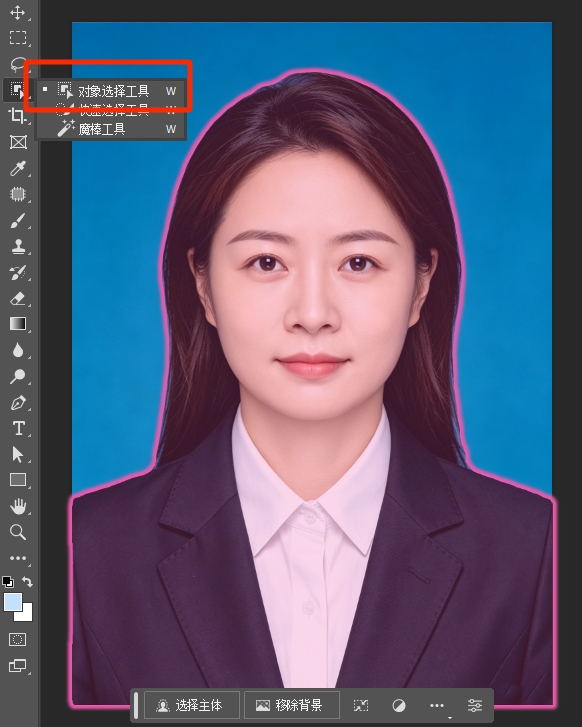The image size is (582, 727).
Task: Reset default foreground and background colors
Action: point(8,581)
